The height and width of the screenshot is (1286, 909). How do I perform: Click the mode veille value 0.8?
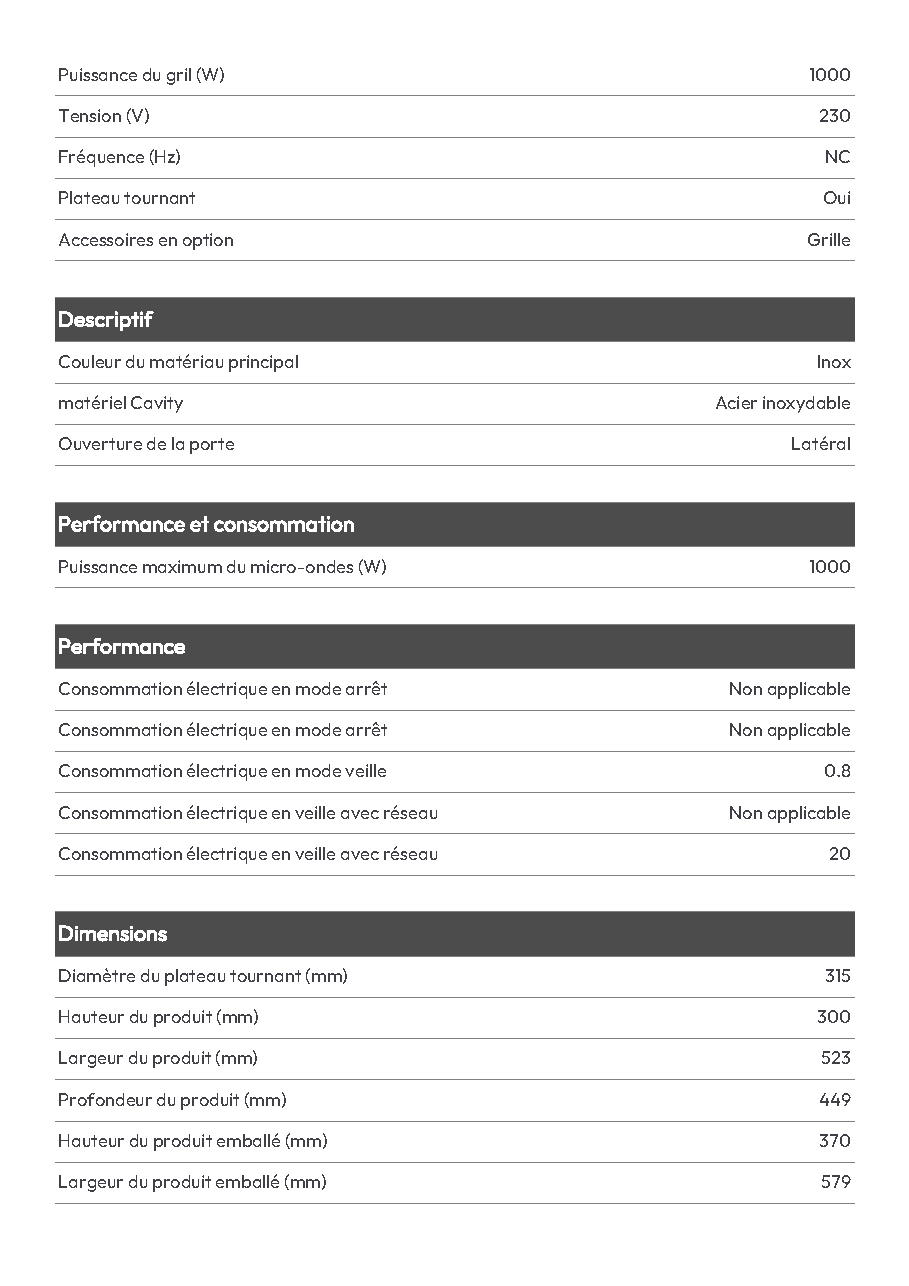point(838,771)
